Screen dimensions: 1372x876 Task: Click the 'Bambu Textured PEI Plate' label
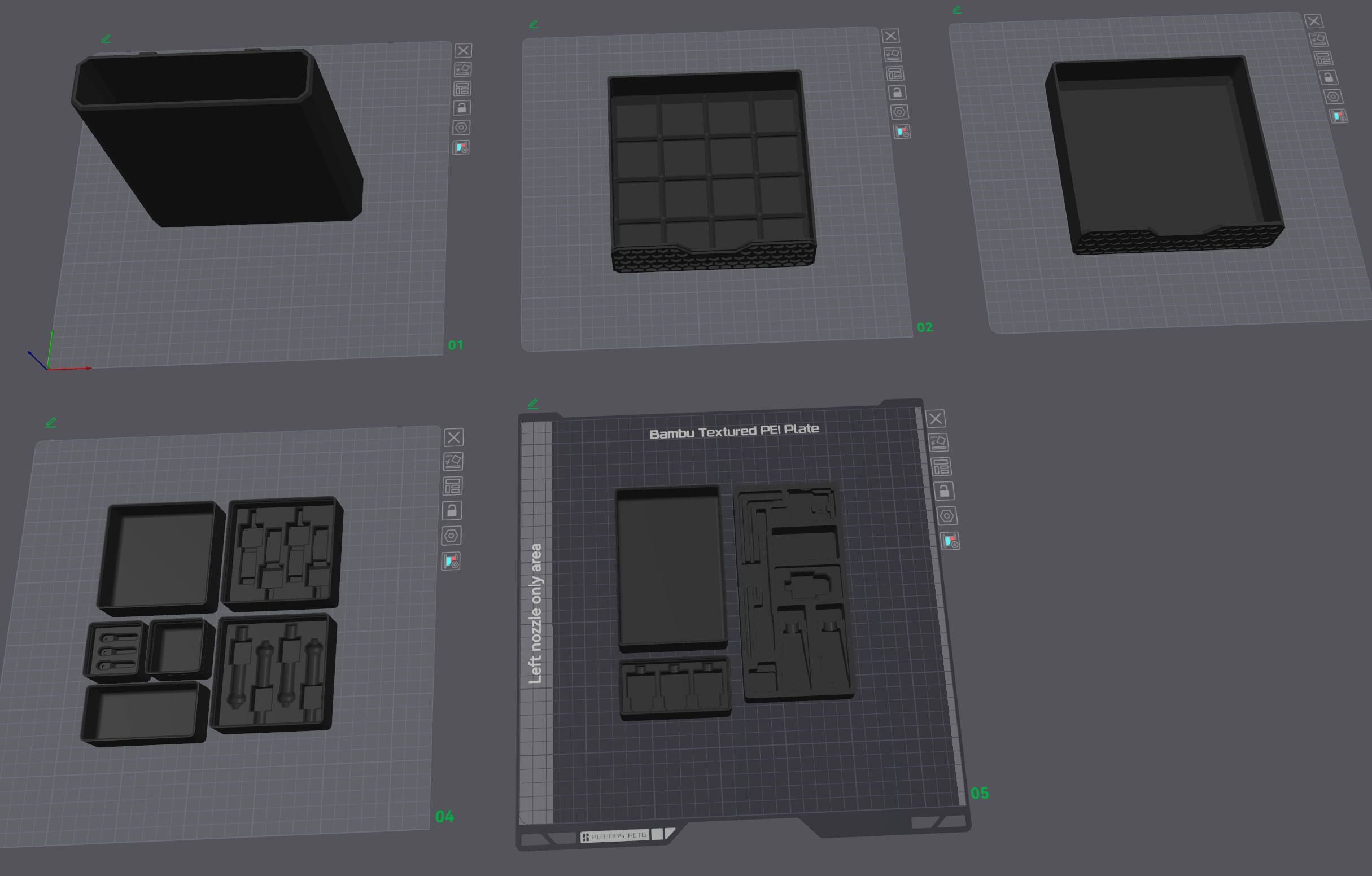coord(734,431)
